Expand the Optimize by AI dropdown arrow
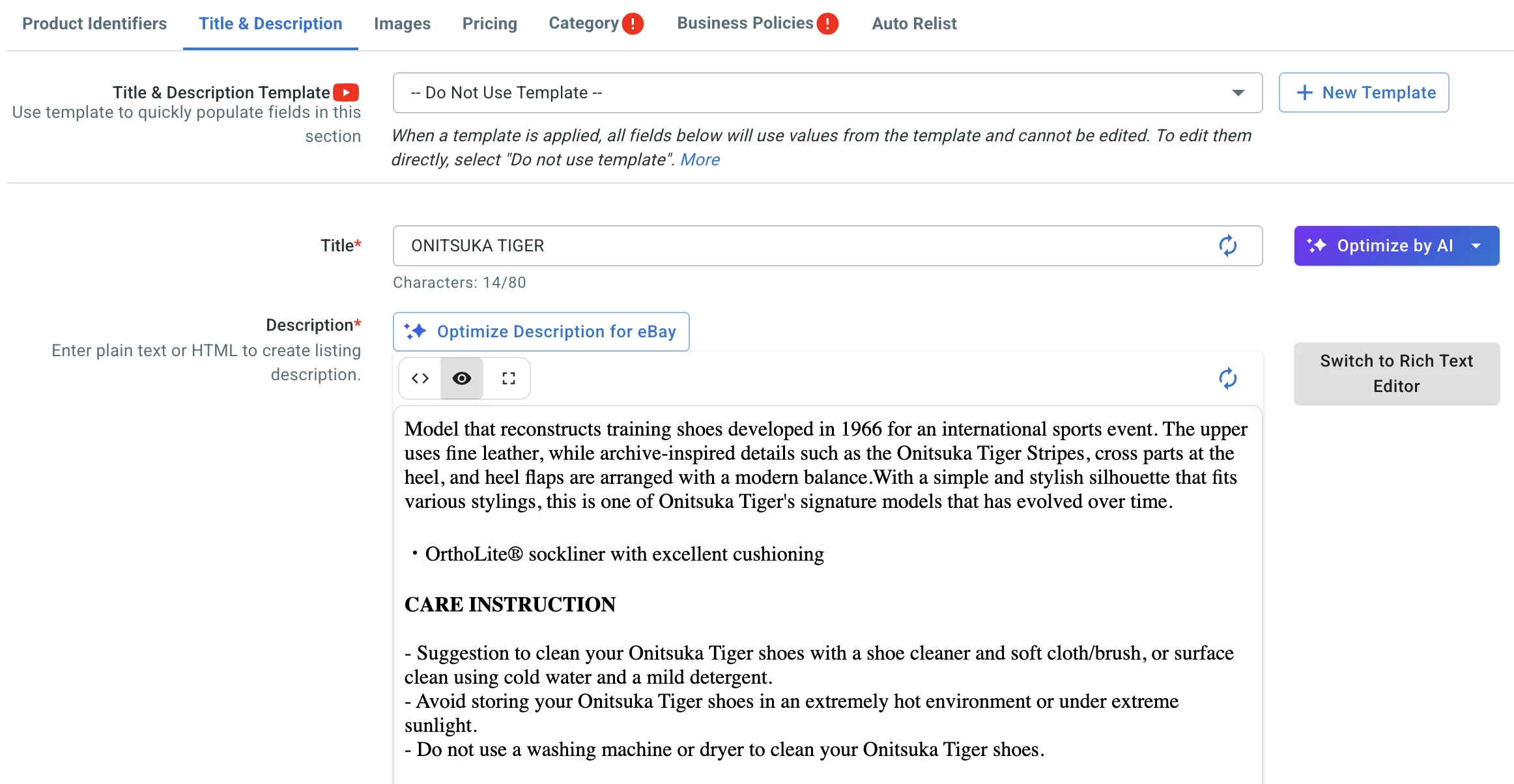Viewport: 1514px width, 784px height. pos(1476,245)
